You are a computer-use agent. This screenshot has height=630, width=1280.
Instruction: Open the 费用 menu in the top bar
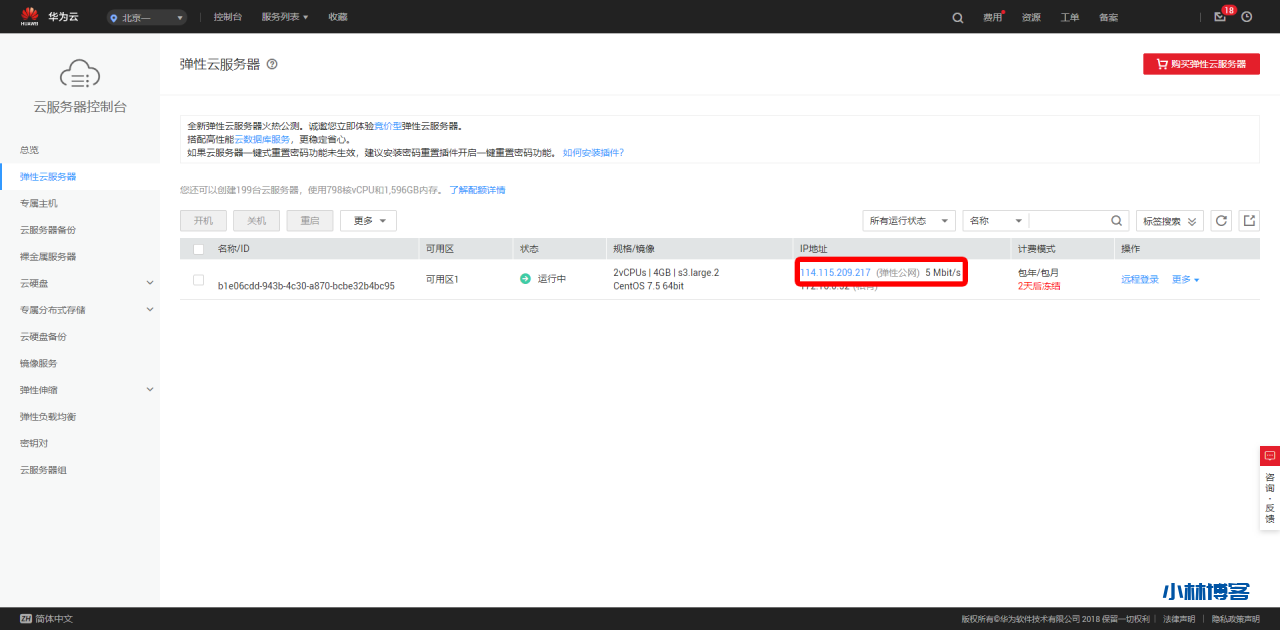[x=991, y=17]
